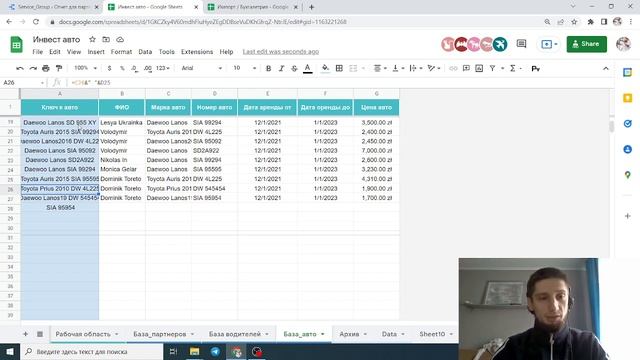Open the Help menu

coord(226,52)
